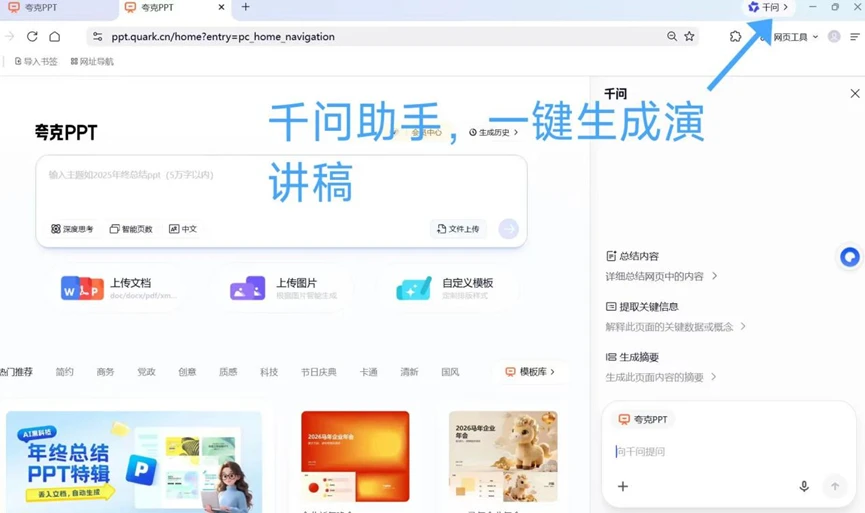This screenshot has width=865, height=513.
Task: Close the 千问 side panel
Action: (855, 93)
